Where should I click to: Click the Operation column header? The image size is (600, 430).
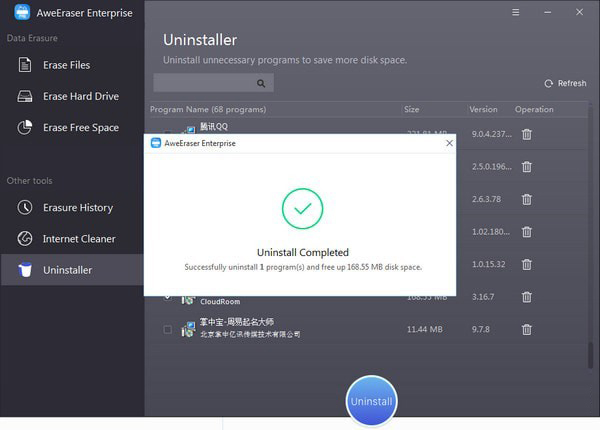point(534,109)
